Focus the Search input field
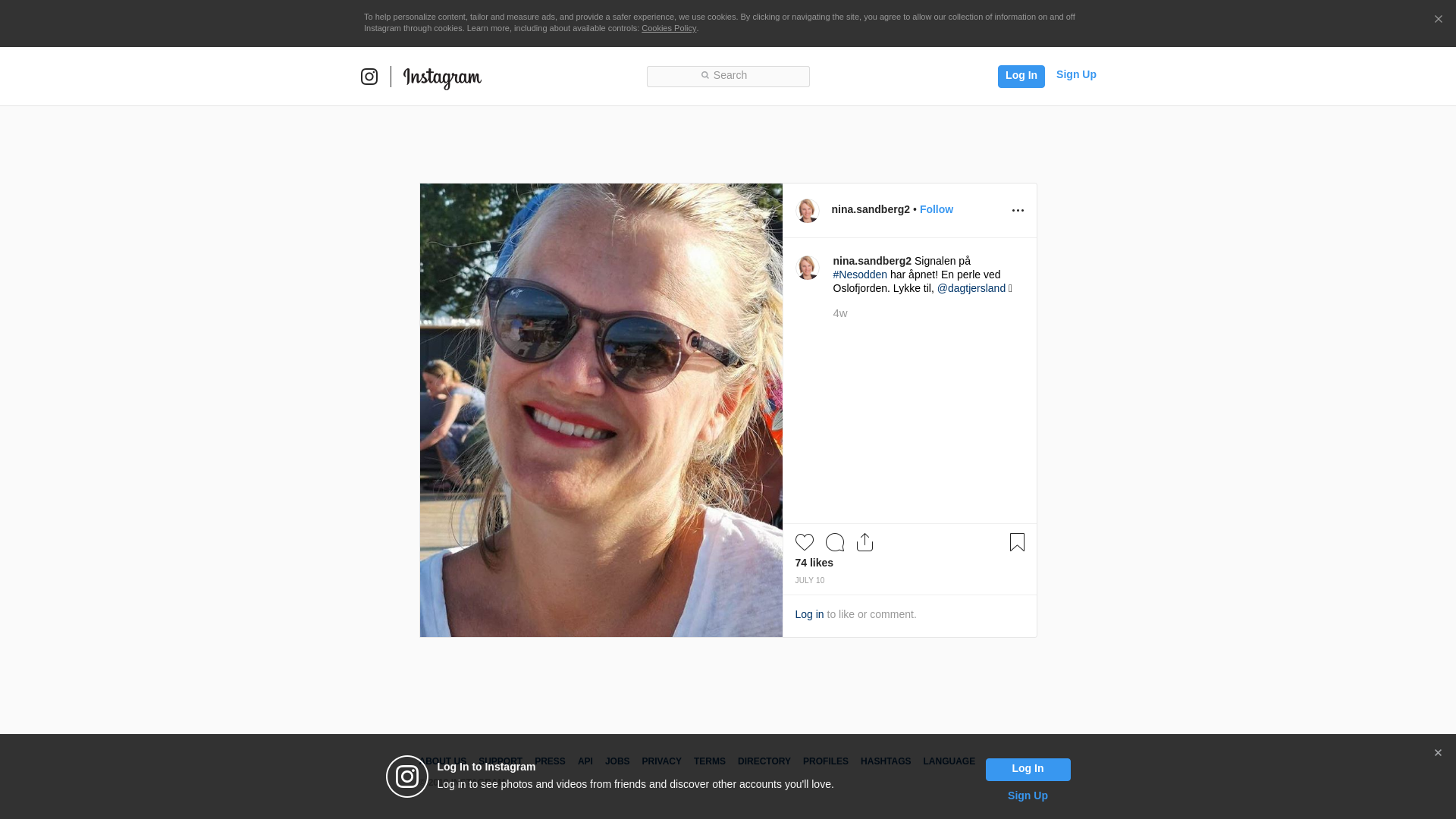 [x=728, y=76]
